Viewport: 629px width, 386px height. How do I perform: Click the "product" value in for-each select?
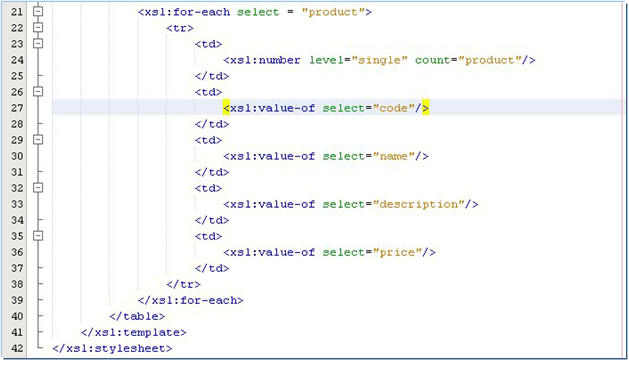point(333,12)
